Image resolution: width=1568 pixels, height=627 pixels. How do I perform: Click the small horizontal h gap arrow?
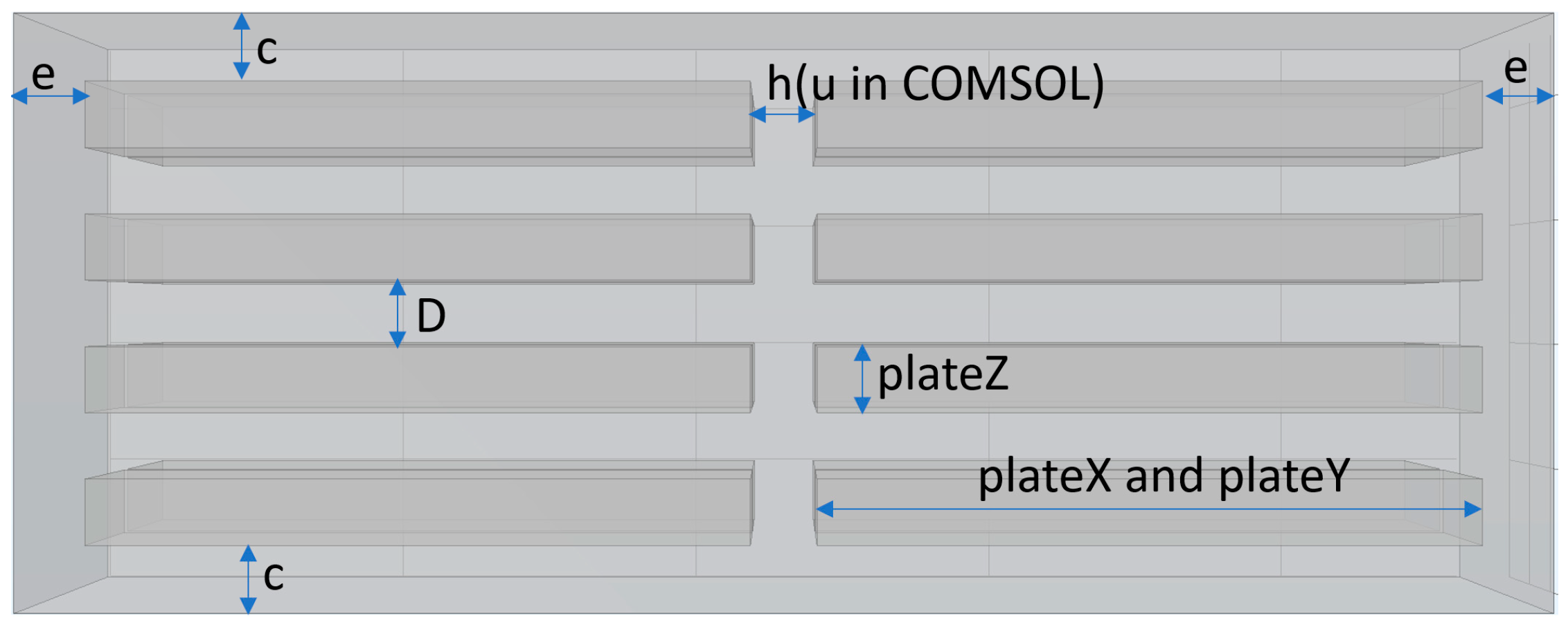coord(783,114)
